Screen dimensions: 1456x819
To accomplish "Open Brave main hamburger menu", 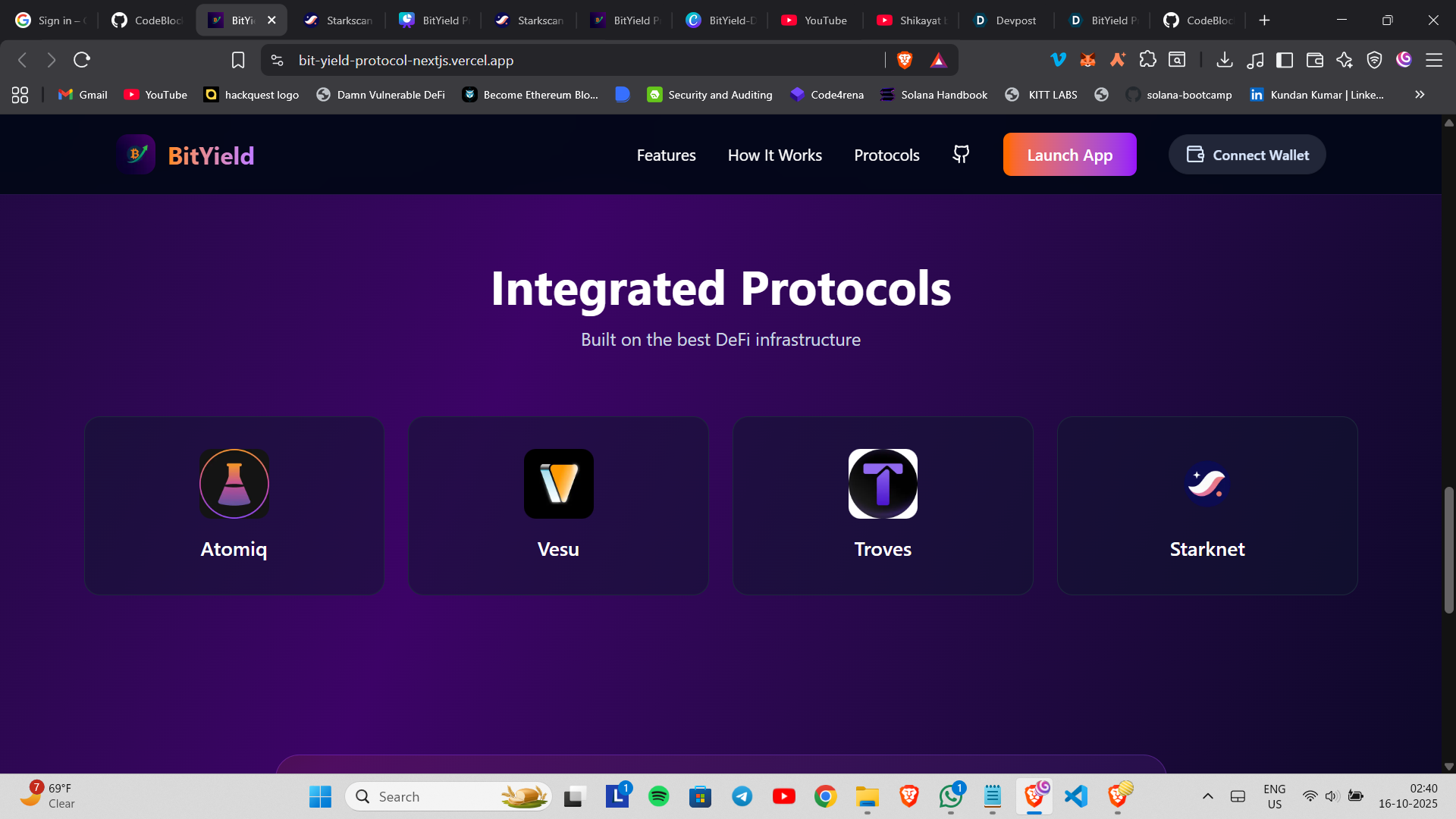I will click(1434, 60).
